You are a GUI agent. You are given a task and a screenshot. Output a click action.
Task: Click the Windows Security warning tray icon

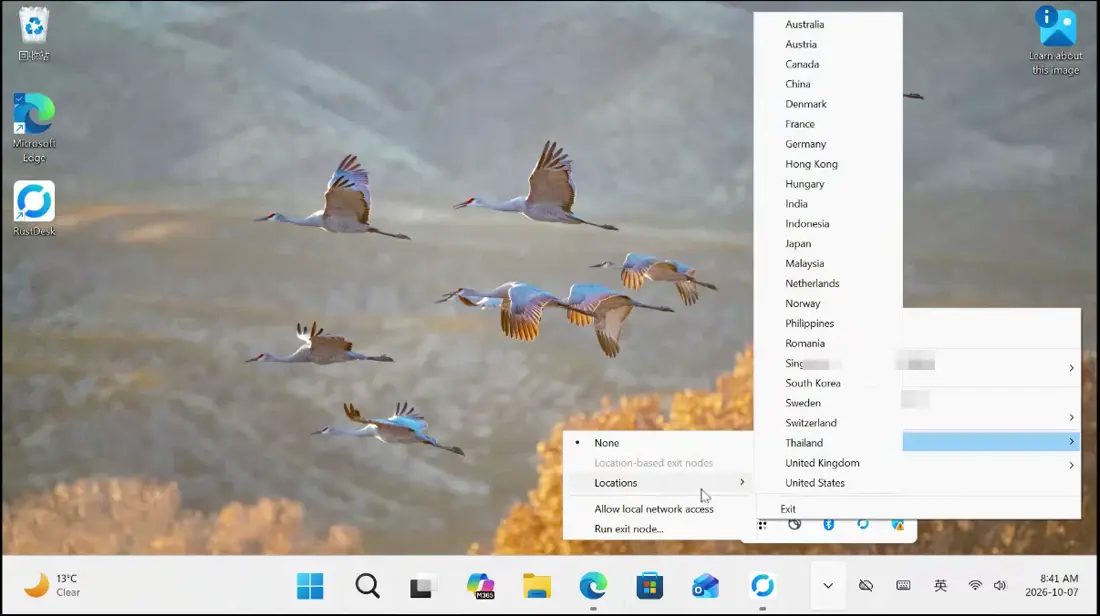pos(897,525)
